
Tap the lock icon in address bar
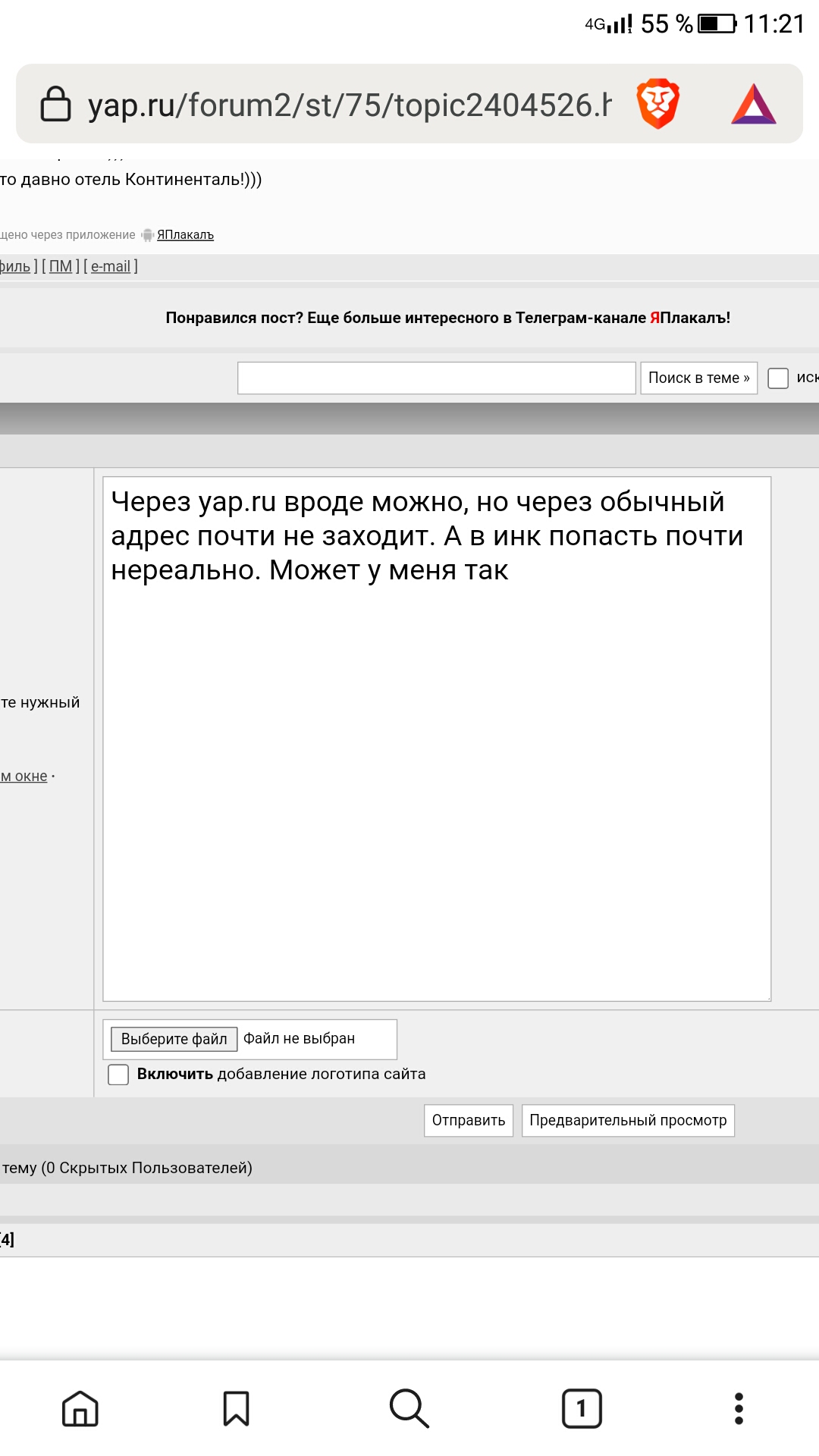click(x=55, y=104)
